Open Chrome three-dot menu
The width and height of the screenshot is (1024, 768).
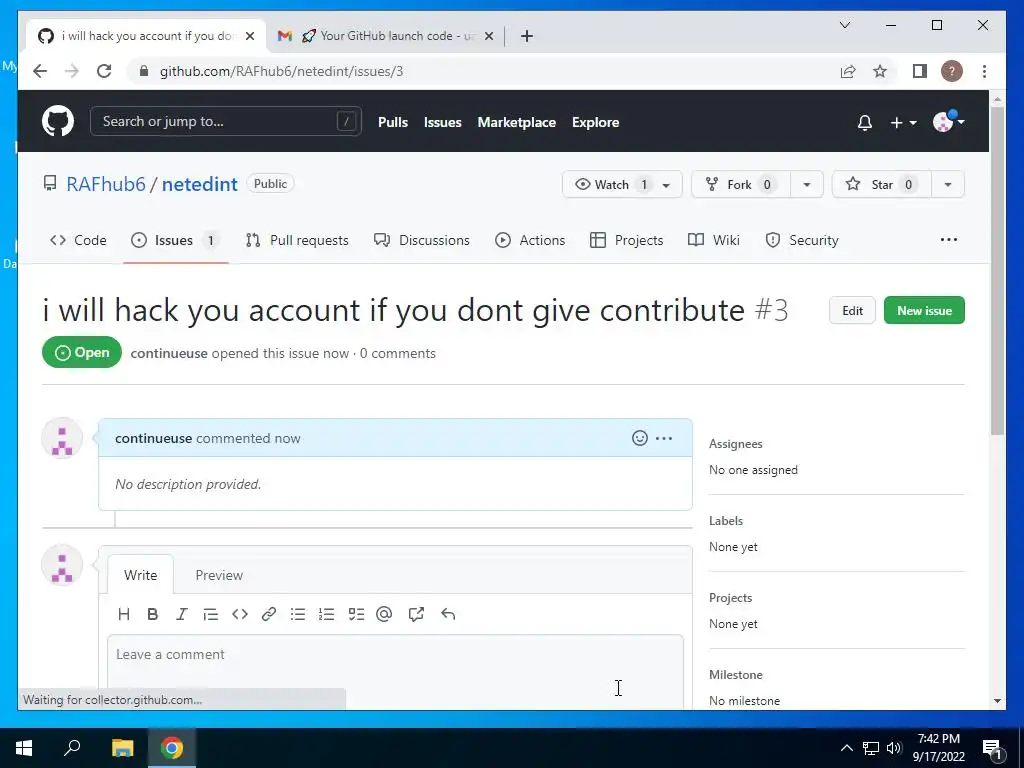tap(984, 71)
